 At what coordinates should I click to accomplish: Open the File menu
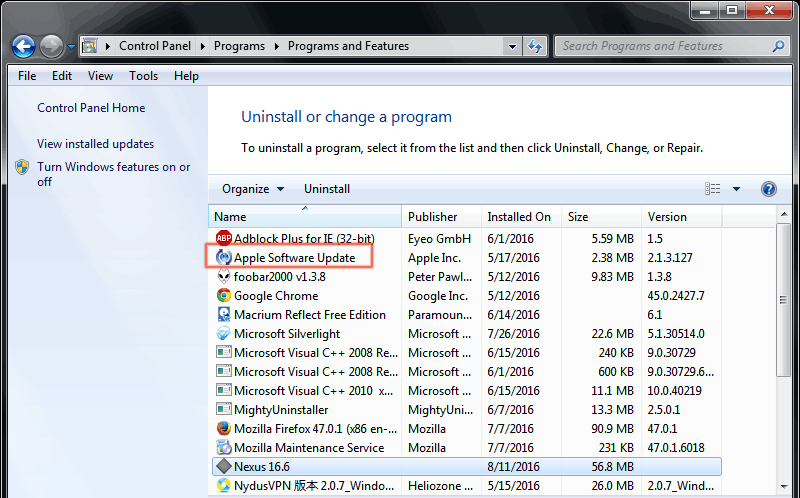click(27, 76)
